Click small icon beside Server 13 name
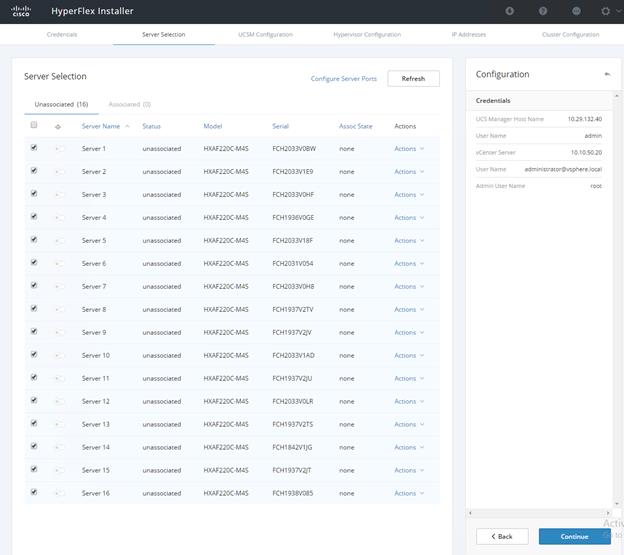The height and width of the screenshot is (555, 624). click(x=59, y=425)
